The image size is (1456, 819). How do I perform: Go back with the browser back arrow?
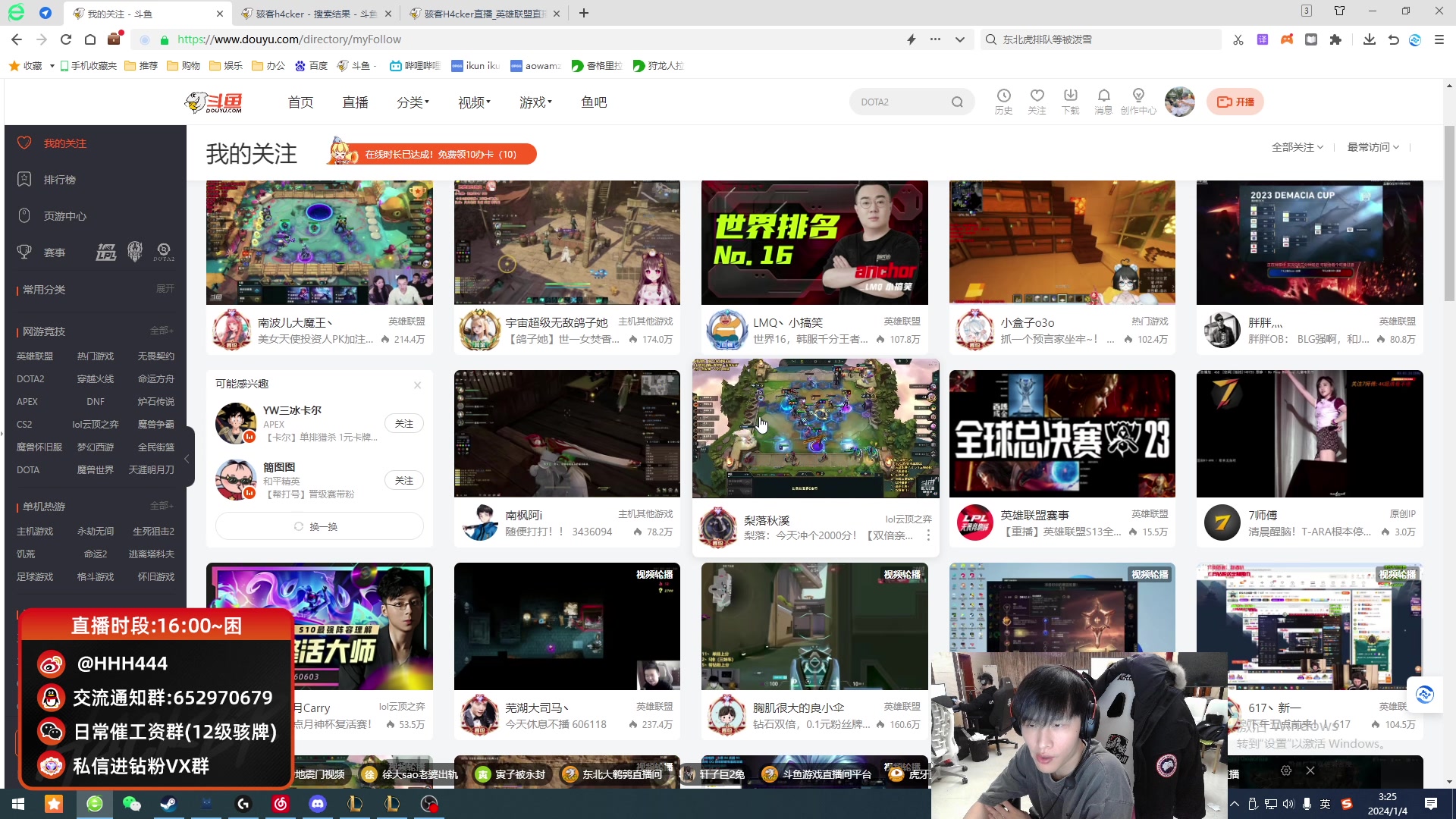[x=17, y=39]
